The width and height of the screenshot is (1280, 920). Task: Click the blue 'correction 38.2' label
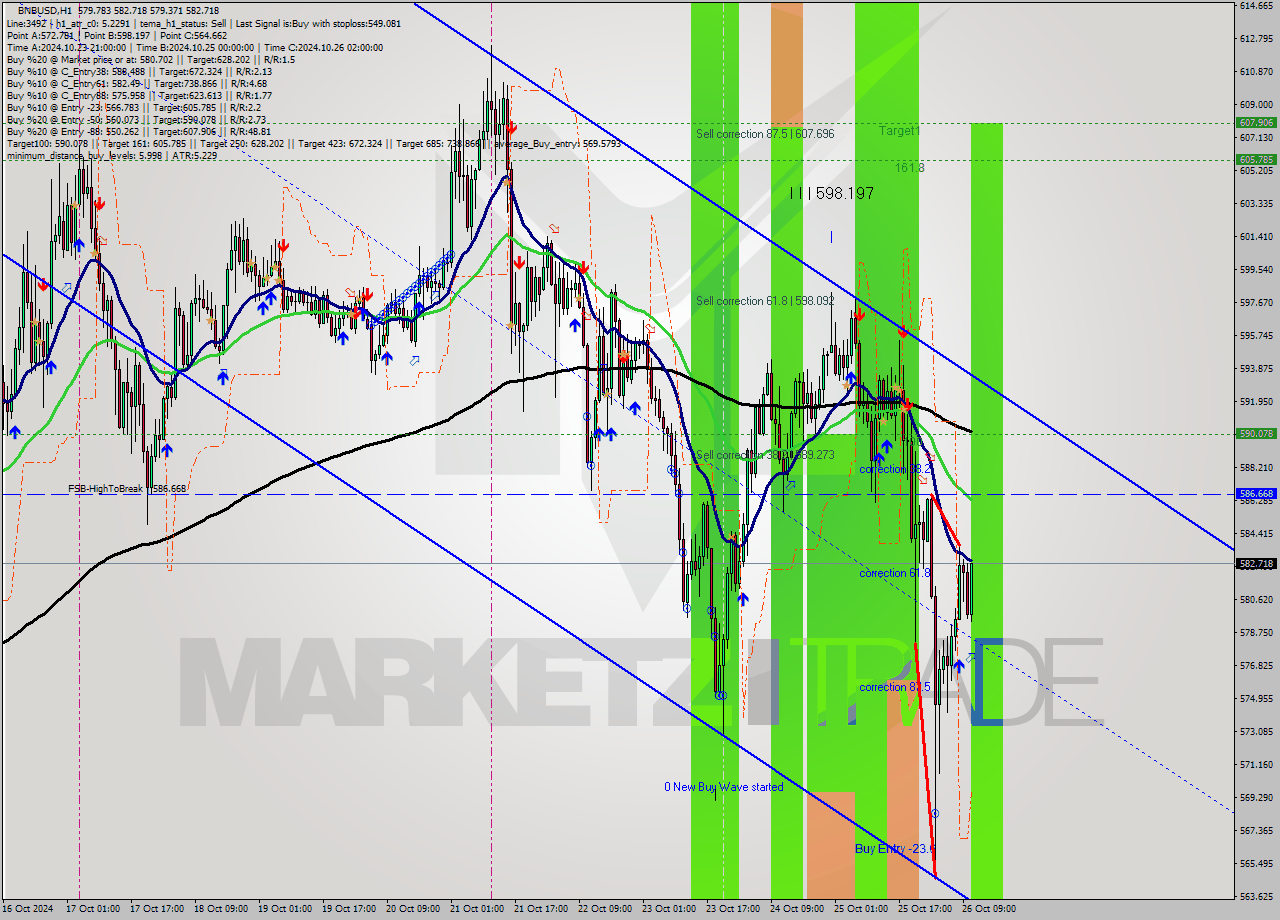pos(895,469)
